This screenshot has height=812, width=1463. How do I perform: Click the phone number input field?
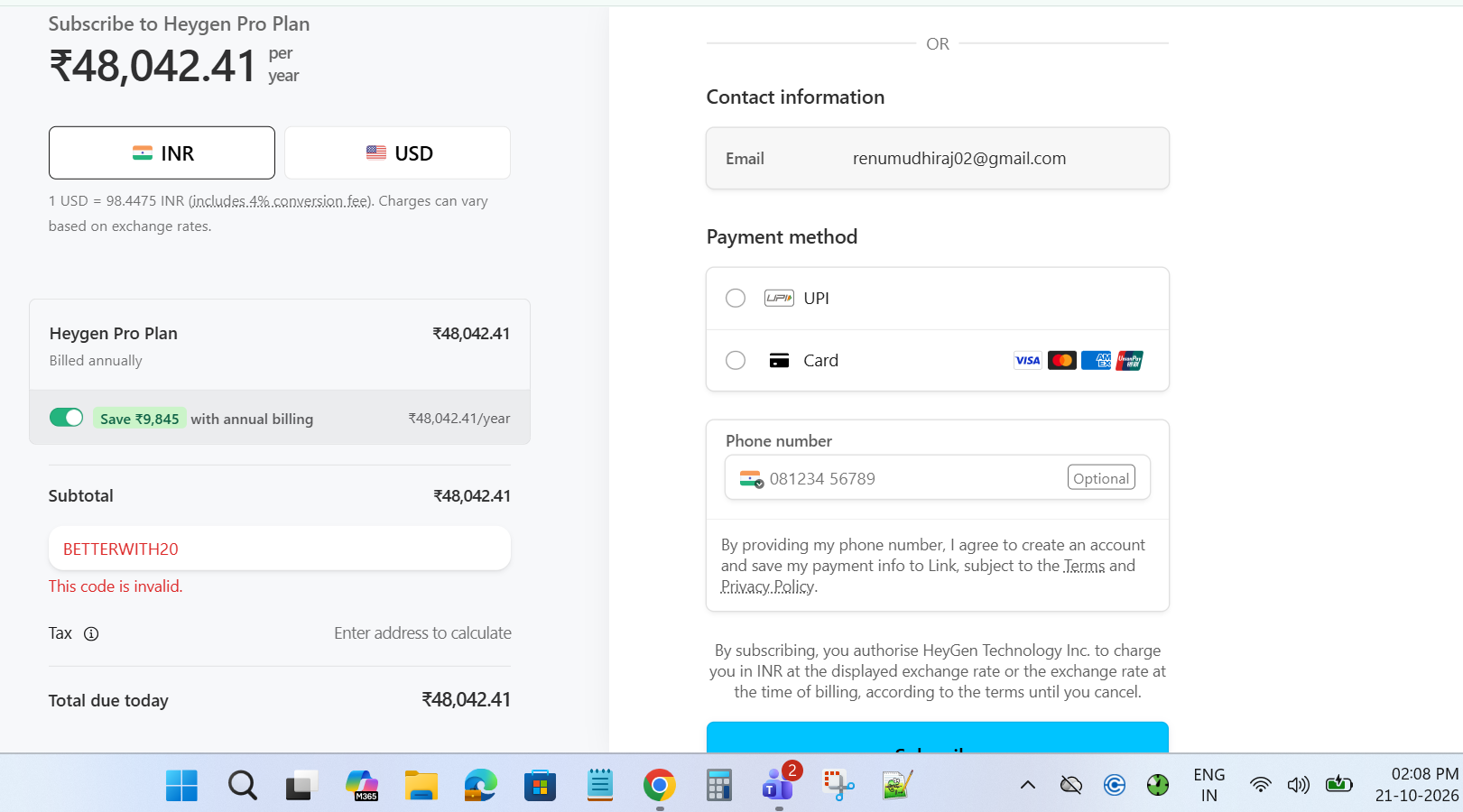(937, 477)
